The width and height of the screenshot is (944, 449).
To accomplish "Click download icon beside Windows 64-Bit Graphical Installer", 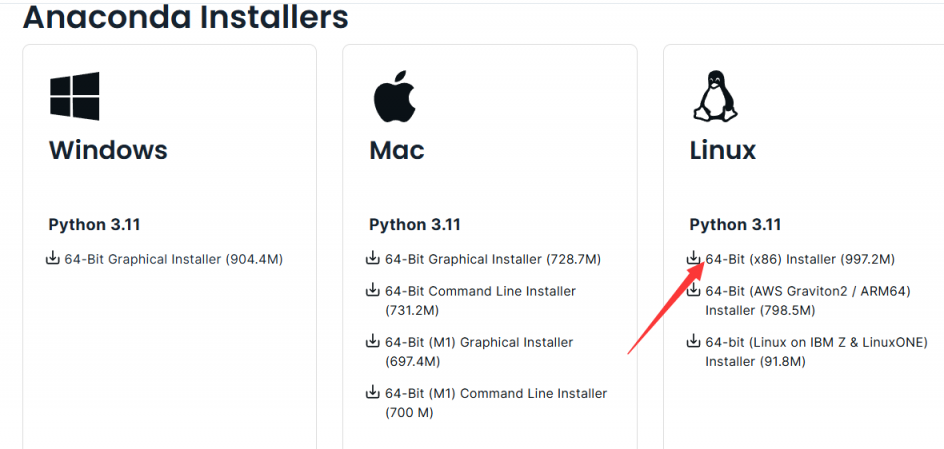I will tap(54, 259).
